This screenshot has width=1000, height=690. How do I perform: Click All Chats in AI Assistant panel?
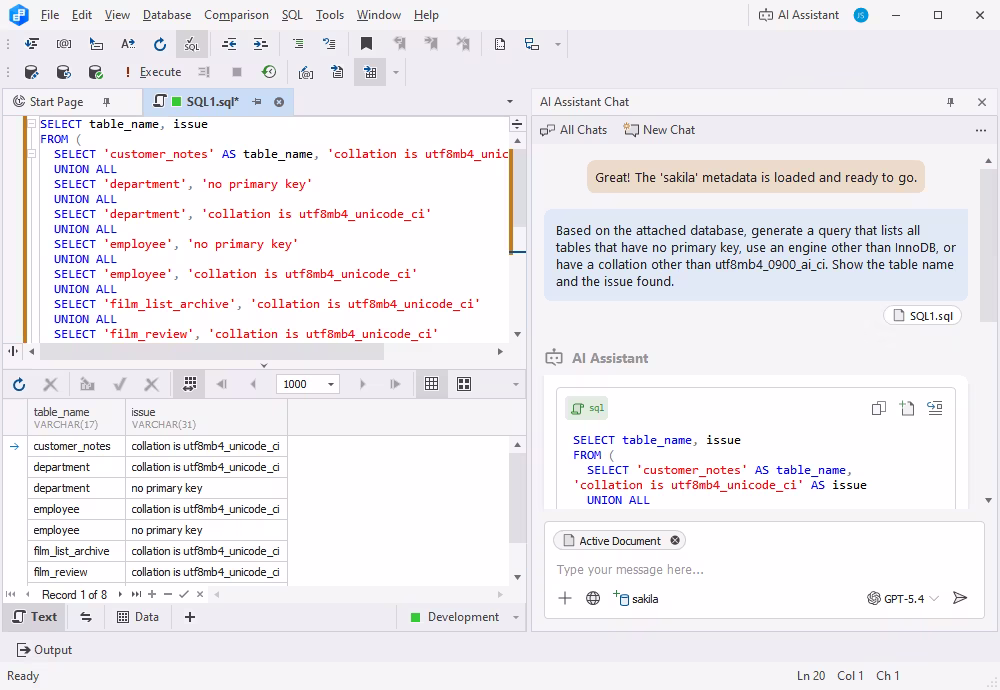[573, 130]
